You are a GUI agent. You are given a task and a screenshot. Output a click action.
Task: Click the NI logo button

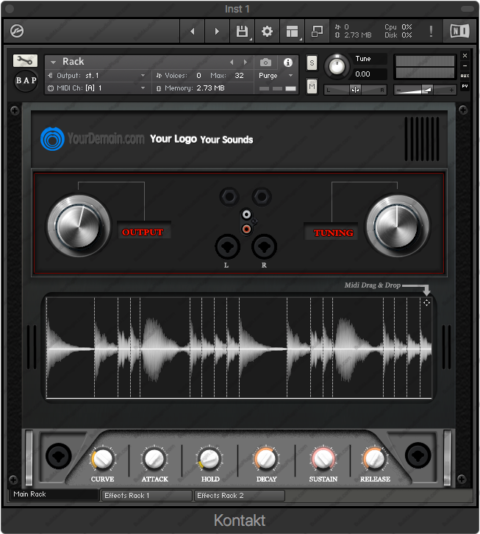point(460,31)
